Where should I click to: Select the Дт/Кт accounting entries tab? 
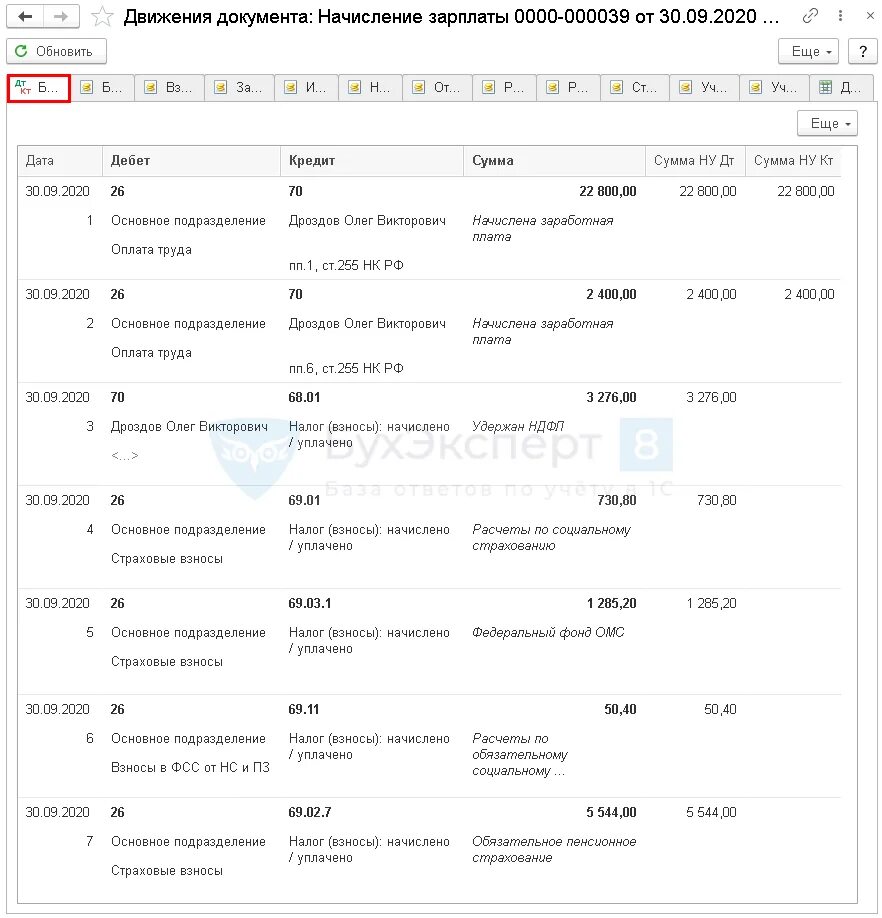(x=39, y=88)
